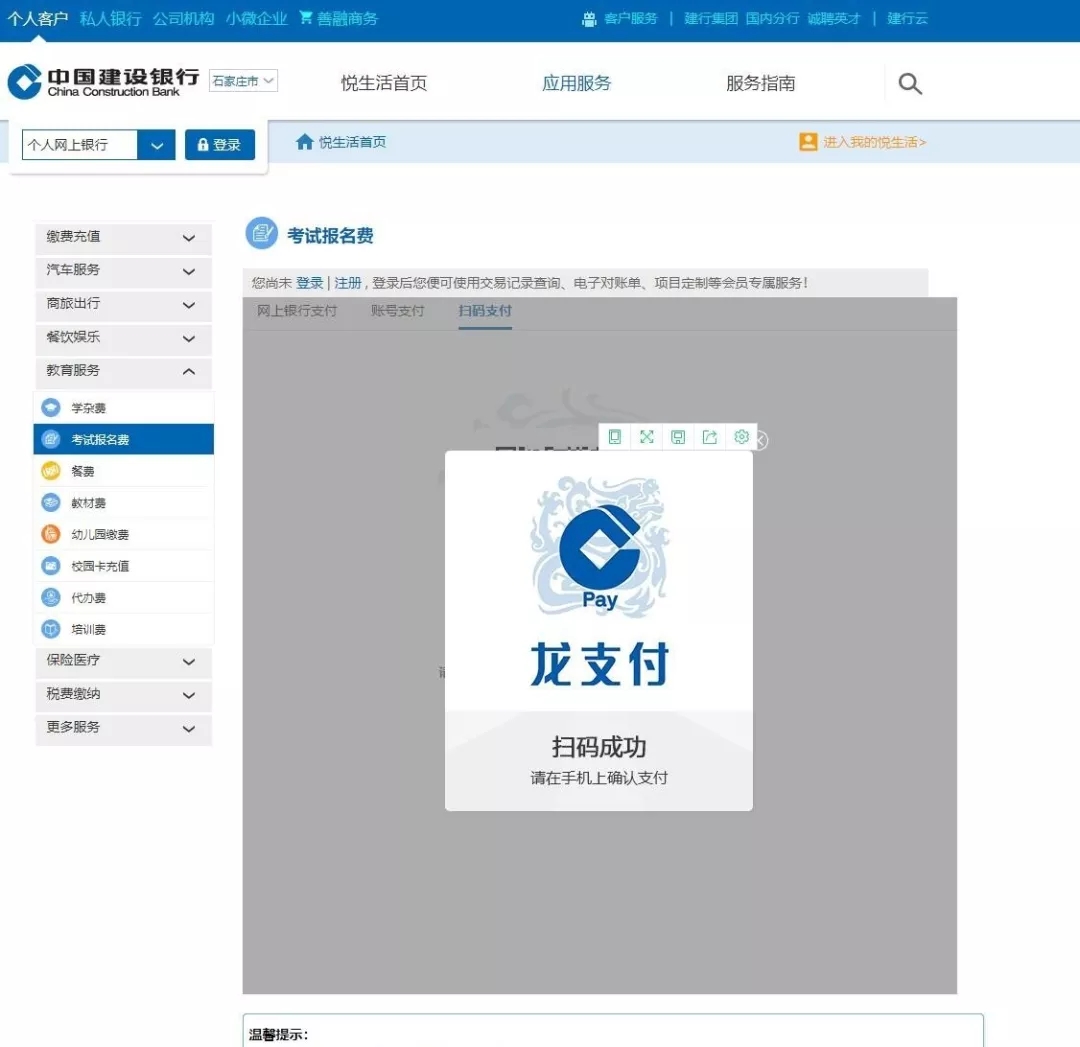
Task: Open 悦生活首页 in main navigation
Action: coord(384,83)
